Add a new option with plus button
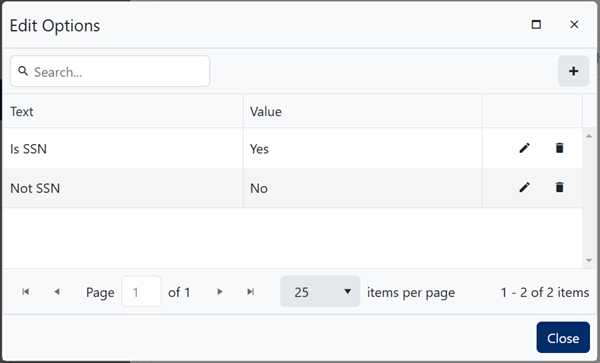This screenshot has width=600, height=363. point(573,71)
